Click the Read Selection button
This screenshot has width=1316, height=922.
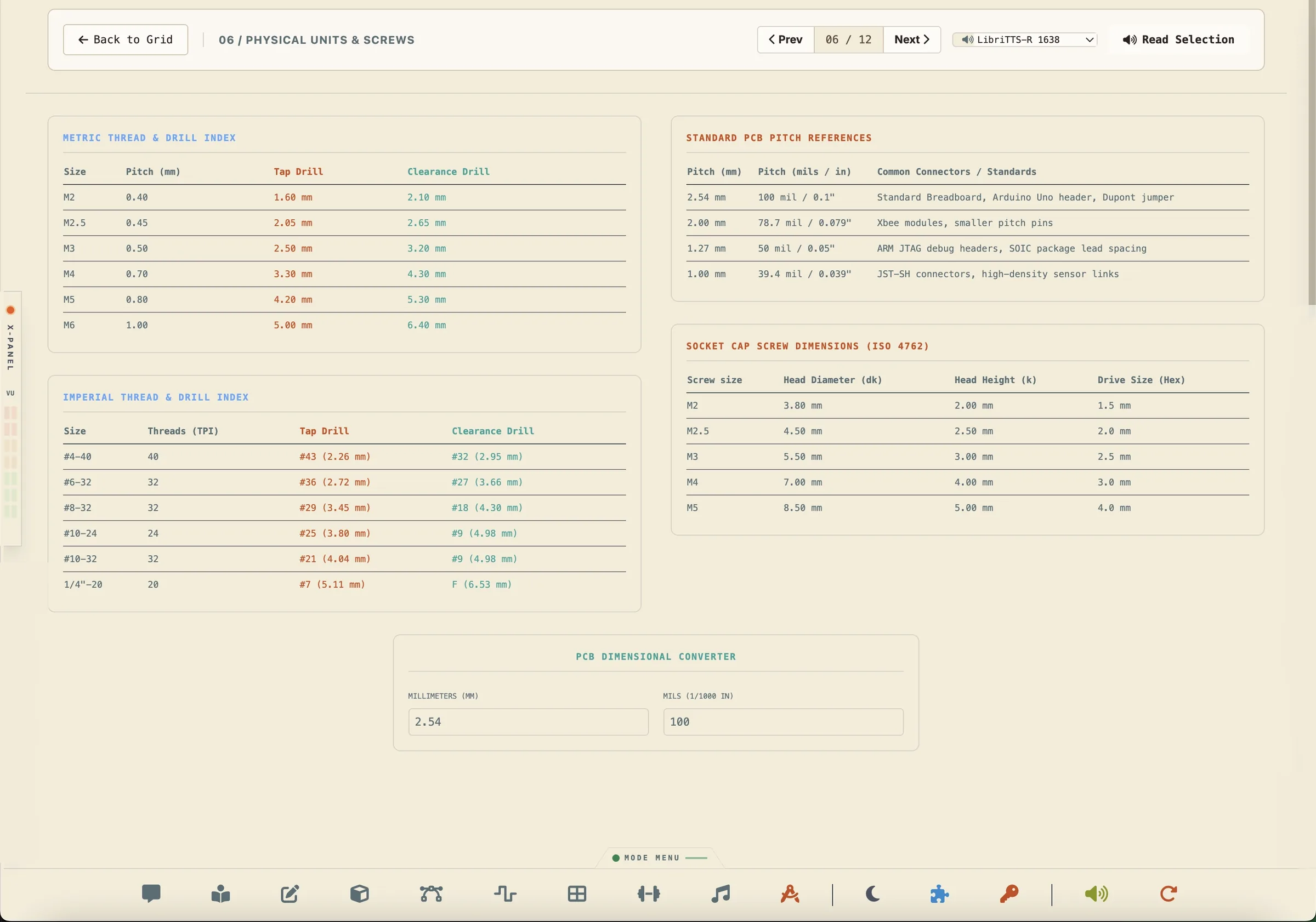[x=1178, y=39]
